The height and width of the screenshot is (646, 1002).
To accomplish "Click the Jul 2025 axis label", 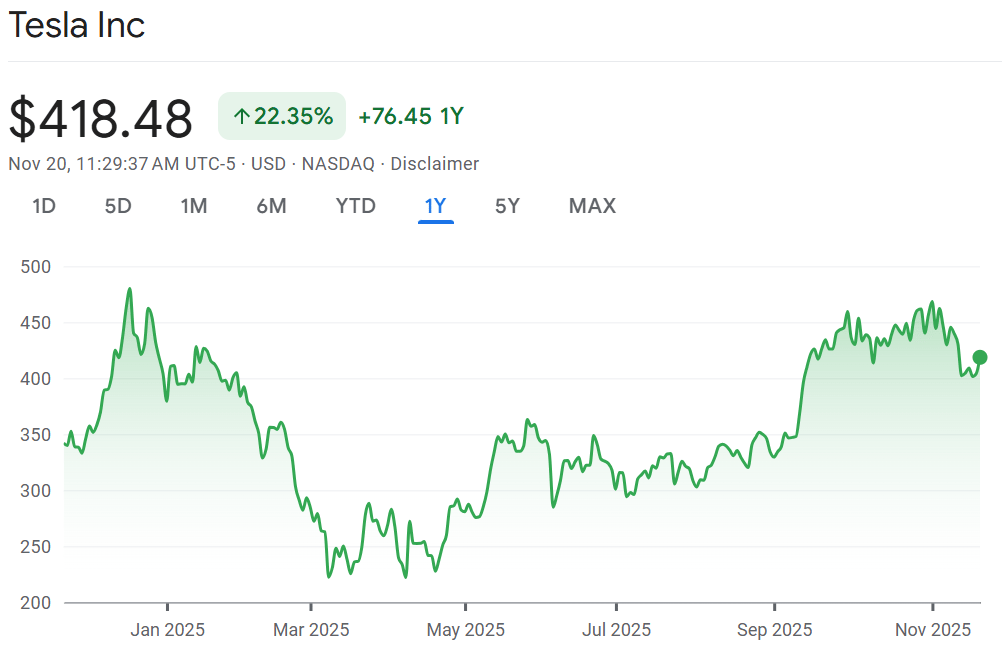I will click(x=617, y=629).
